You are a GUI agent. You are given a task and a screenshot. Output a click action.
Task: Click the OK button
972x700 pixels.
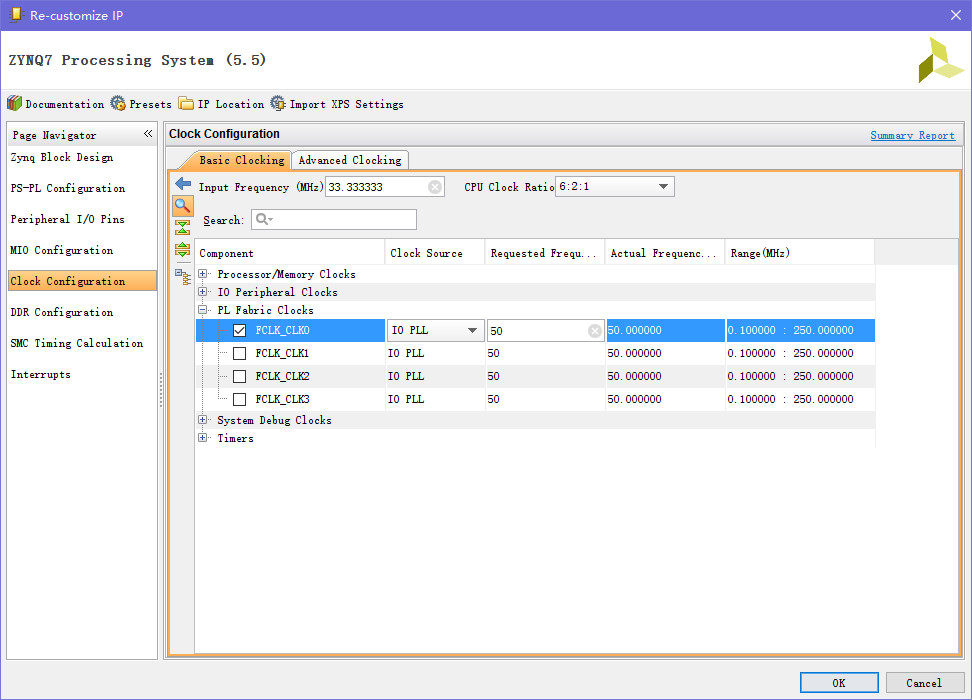click(x=839, y=683)
